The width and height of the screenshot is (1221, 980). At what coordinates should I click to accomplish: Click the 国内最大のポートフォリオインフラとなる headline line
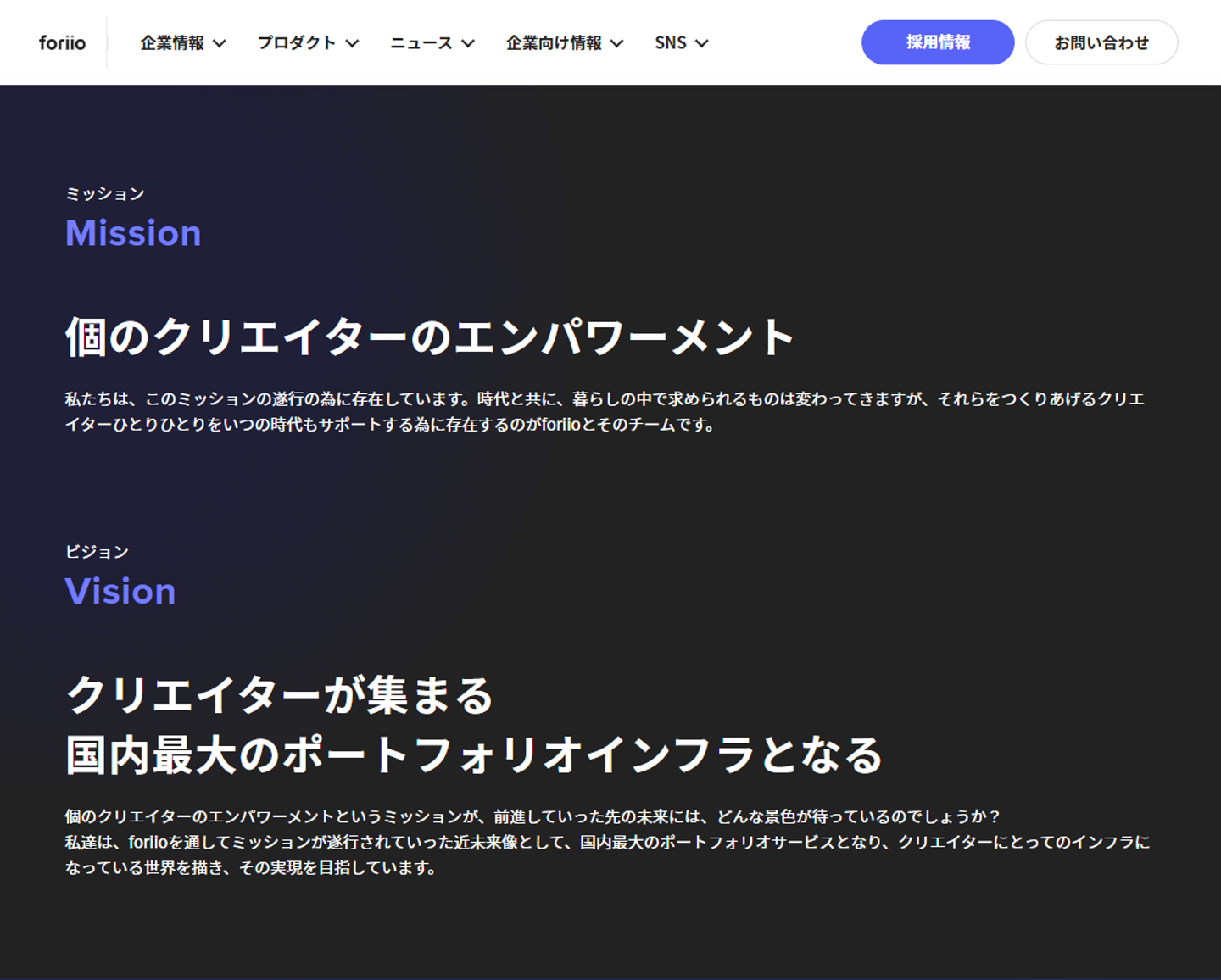(475, 755)
